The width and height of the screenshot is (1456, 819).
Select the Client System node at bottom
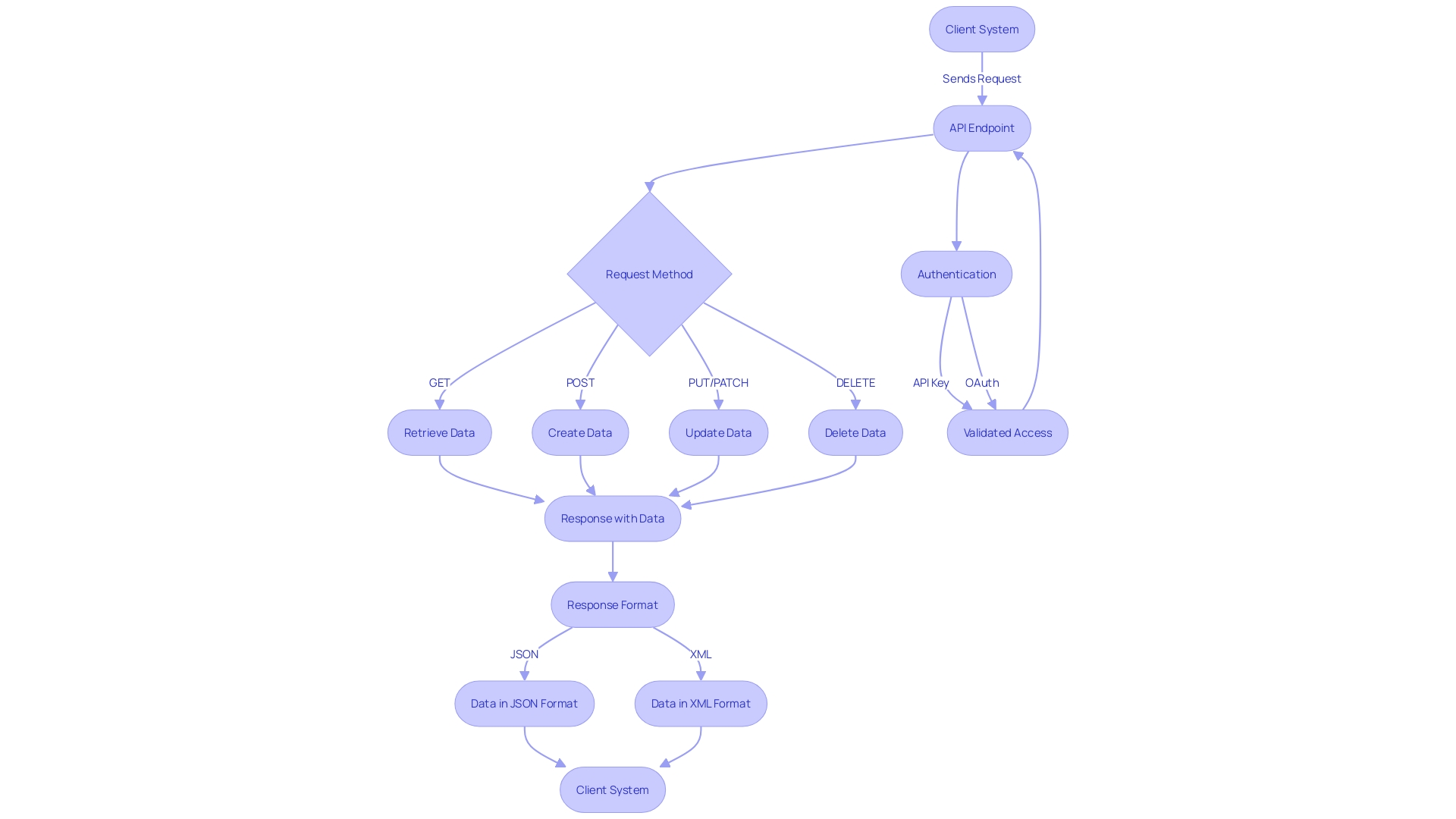coord(612,789)
